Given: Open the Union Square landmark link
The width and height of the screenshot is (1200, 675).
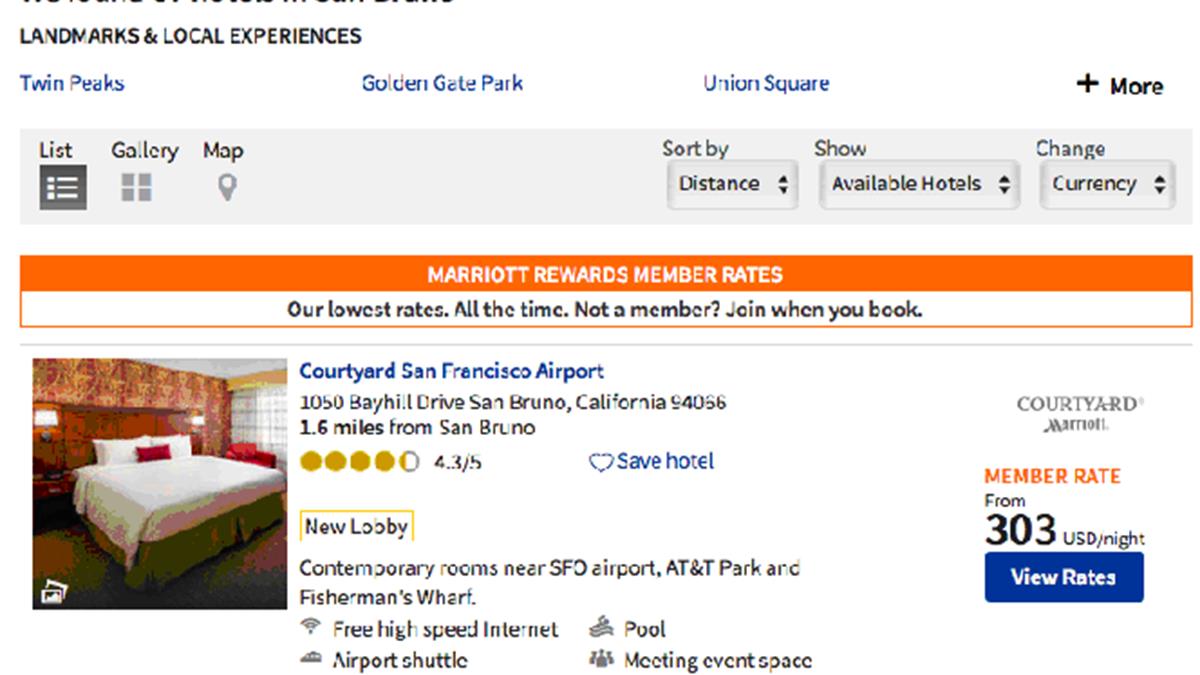Looking at the screenshot, I should (766, 83).
